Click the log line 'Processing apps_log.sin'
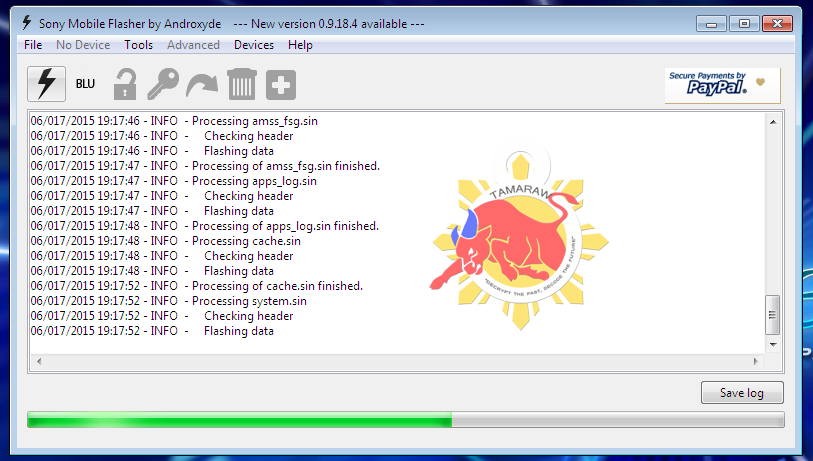813x461 pixels. 174,181
